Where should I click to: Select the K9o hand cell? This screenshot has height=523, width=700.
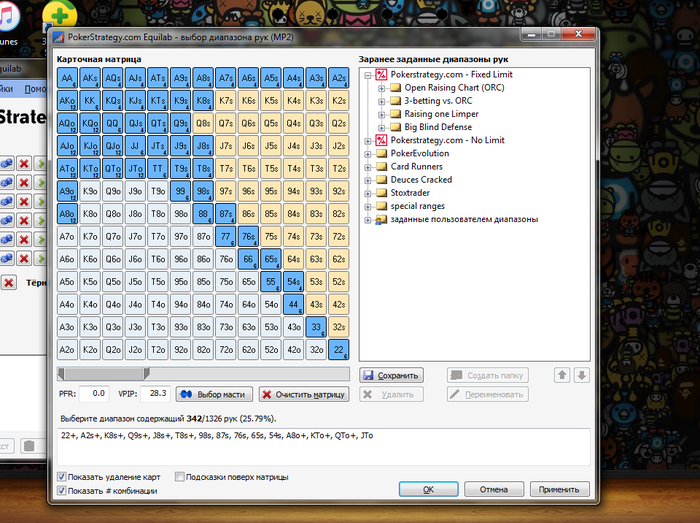(90, 191)
